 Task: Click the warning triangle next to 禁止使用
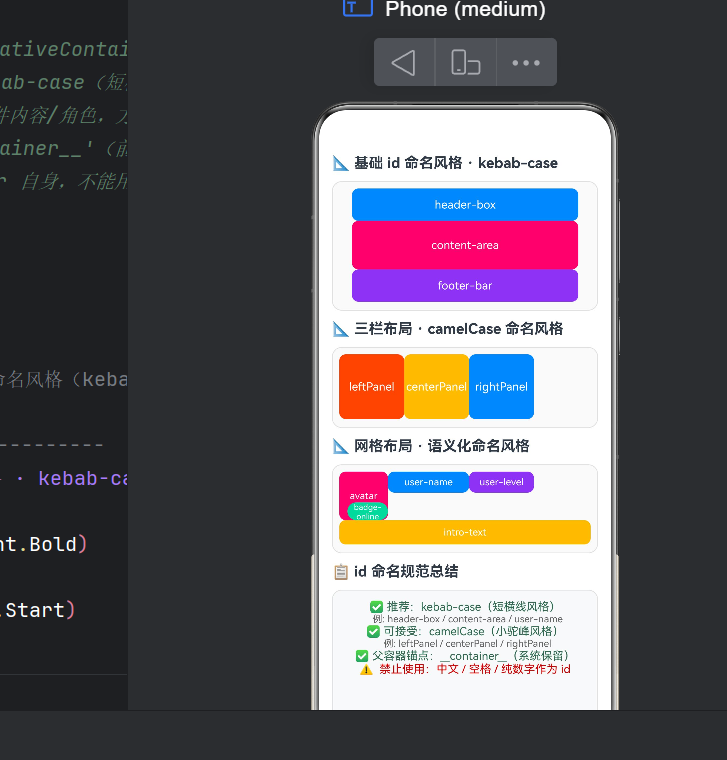coord(366,670)
